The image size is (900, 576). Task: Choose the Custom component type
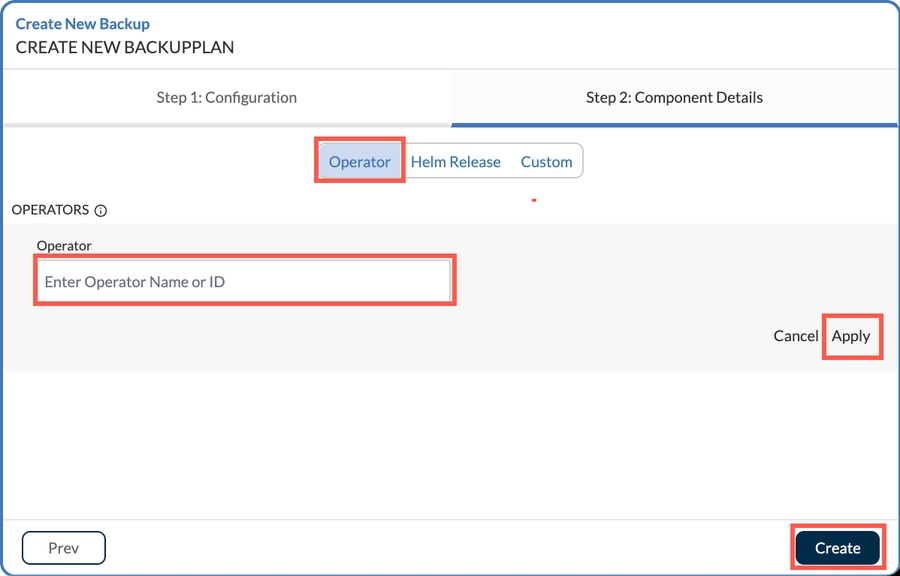pos(546,162)
